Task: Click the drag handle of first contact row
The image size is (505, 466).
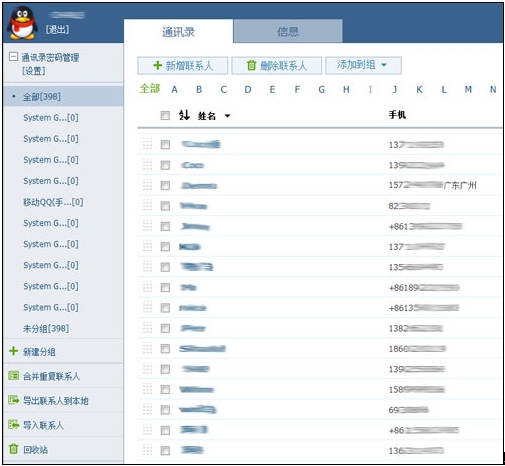Action: tap(147, 144)
